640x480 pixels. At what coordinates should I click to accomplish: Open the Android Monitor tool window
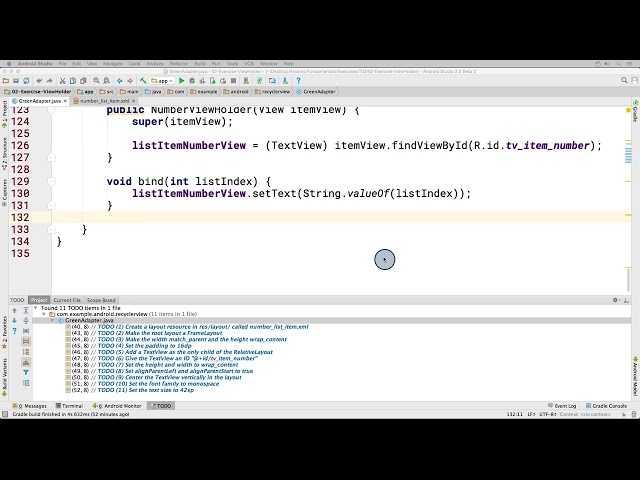[x=117, y=406]
